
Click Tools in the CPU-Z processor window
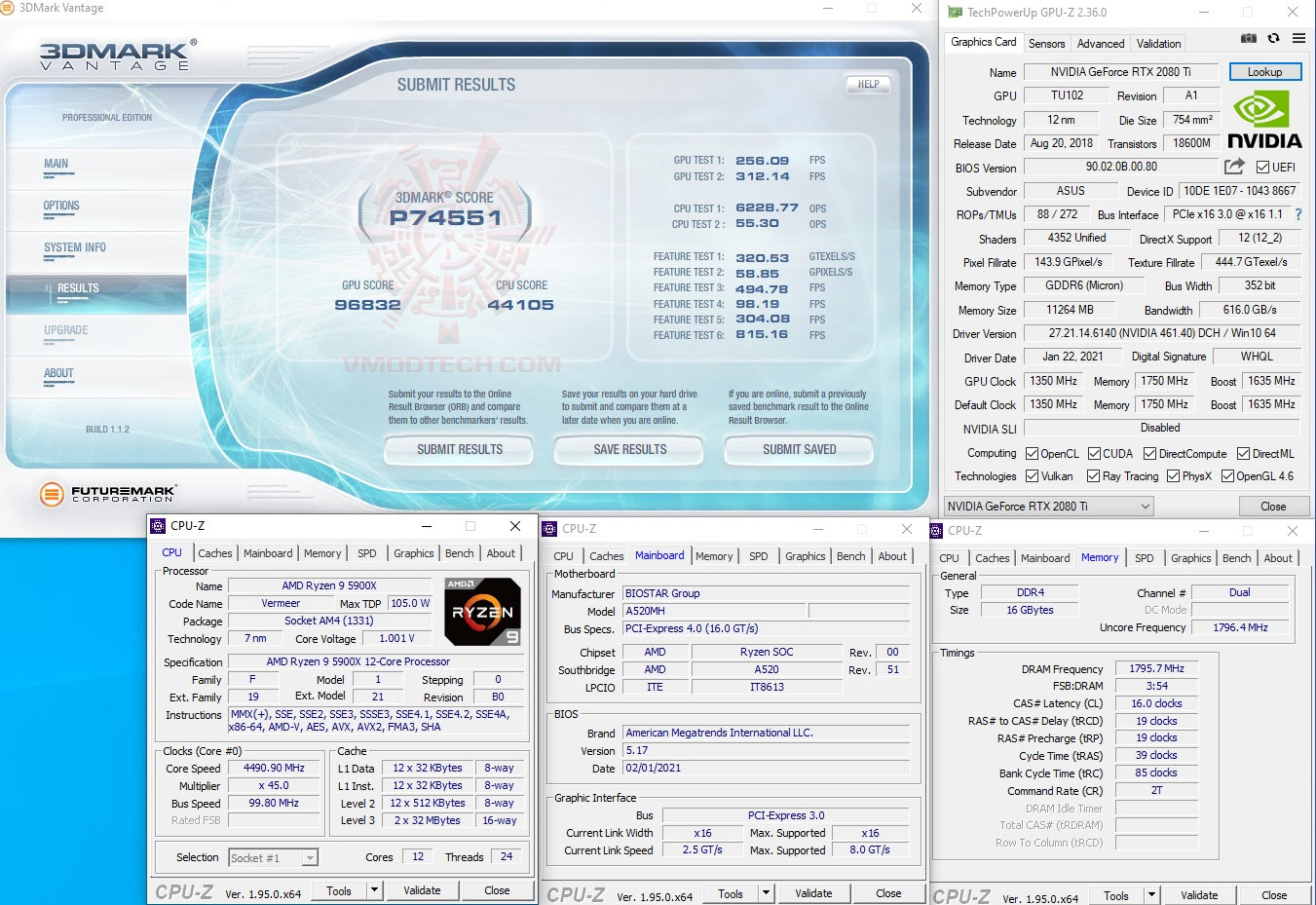pyautogui.click(x=339, y=890)
